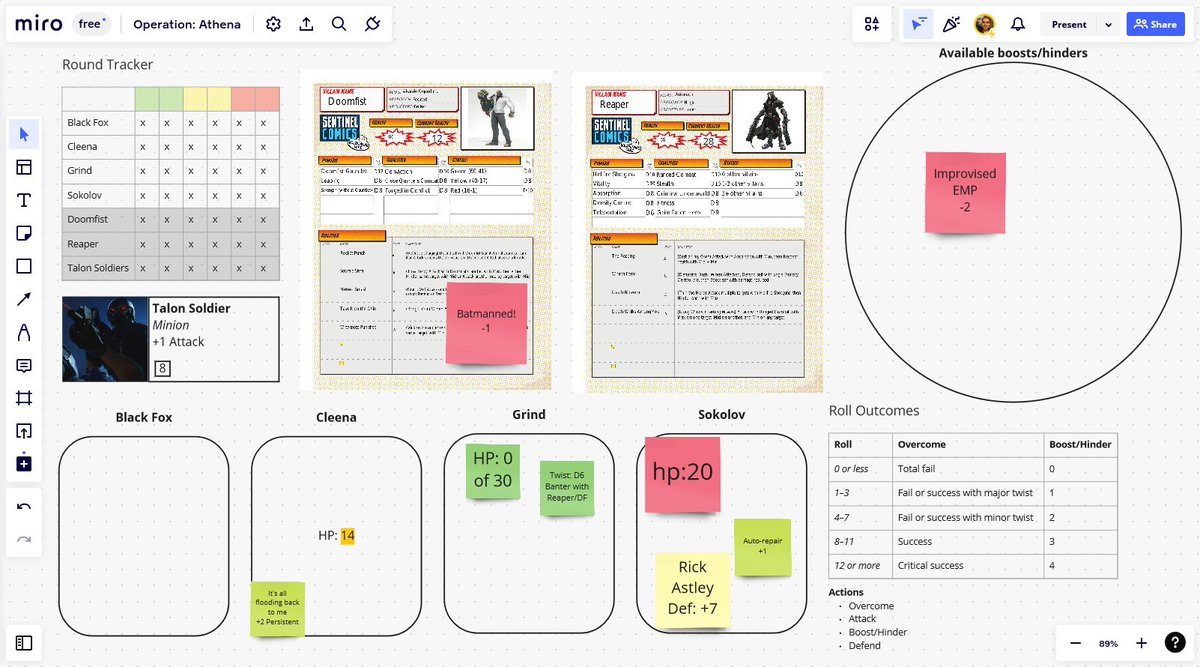Open the help question mark
Screen dimensions: 1200x667
pos(1175,643)
